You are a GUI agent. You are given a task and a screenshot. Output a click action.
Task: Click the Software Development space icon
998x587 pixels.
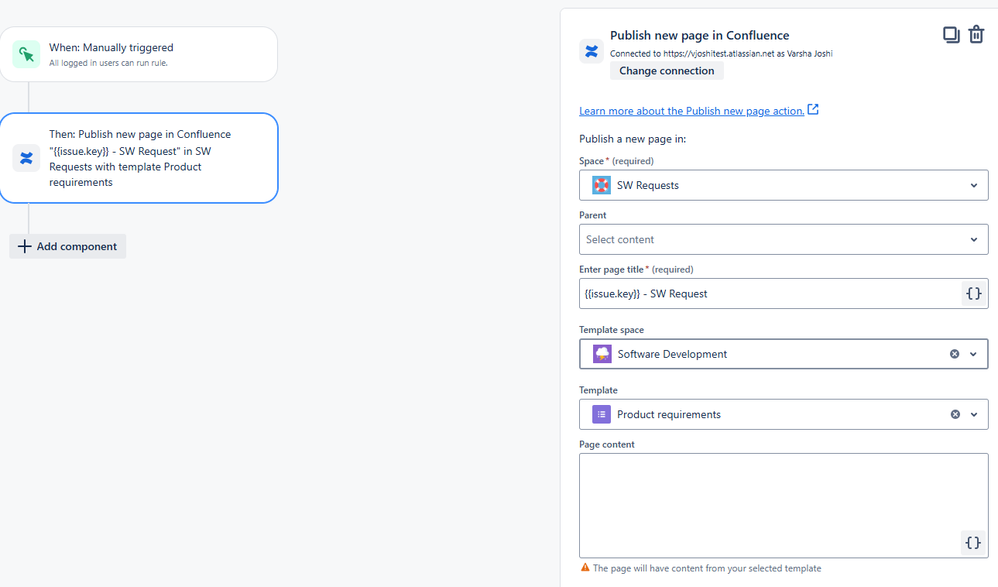coord(601,354)
